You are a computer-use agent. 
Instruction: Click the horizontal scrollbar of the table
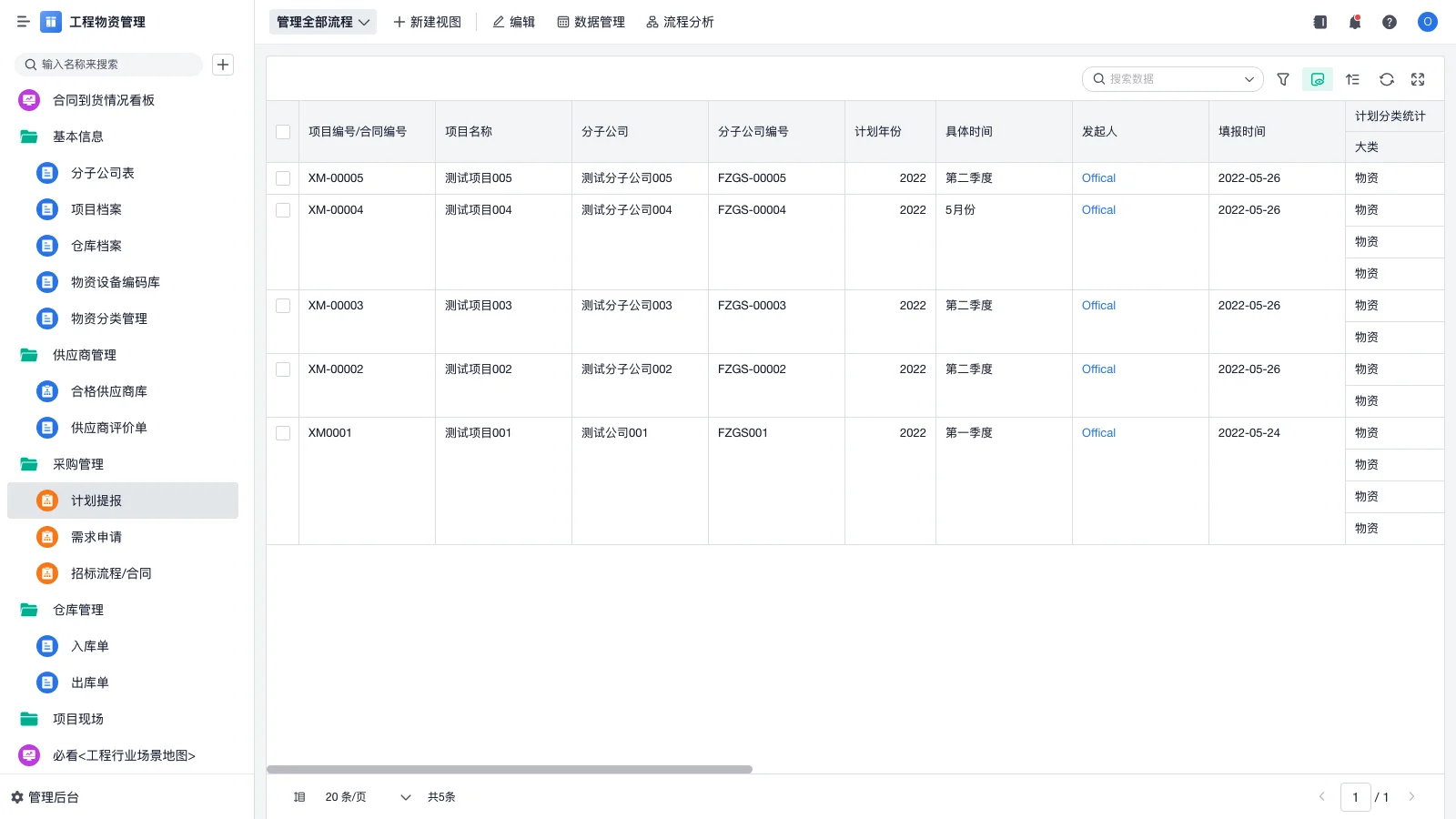pyautogui.click(x=510, y=770)
